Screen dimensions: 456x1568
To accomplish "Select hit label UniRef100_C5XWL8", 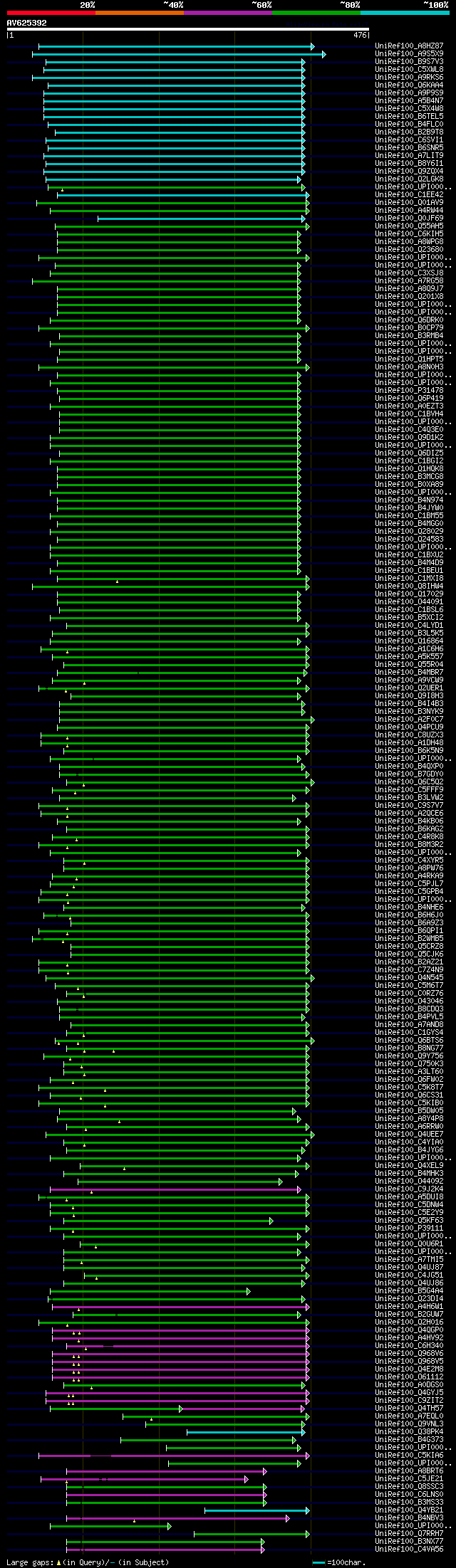I will click(409, 70).
